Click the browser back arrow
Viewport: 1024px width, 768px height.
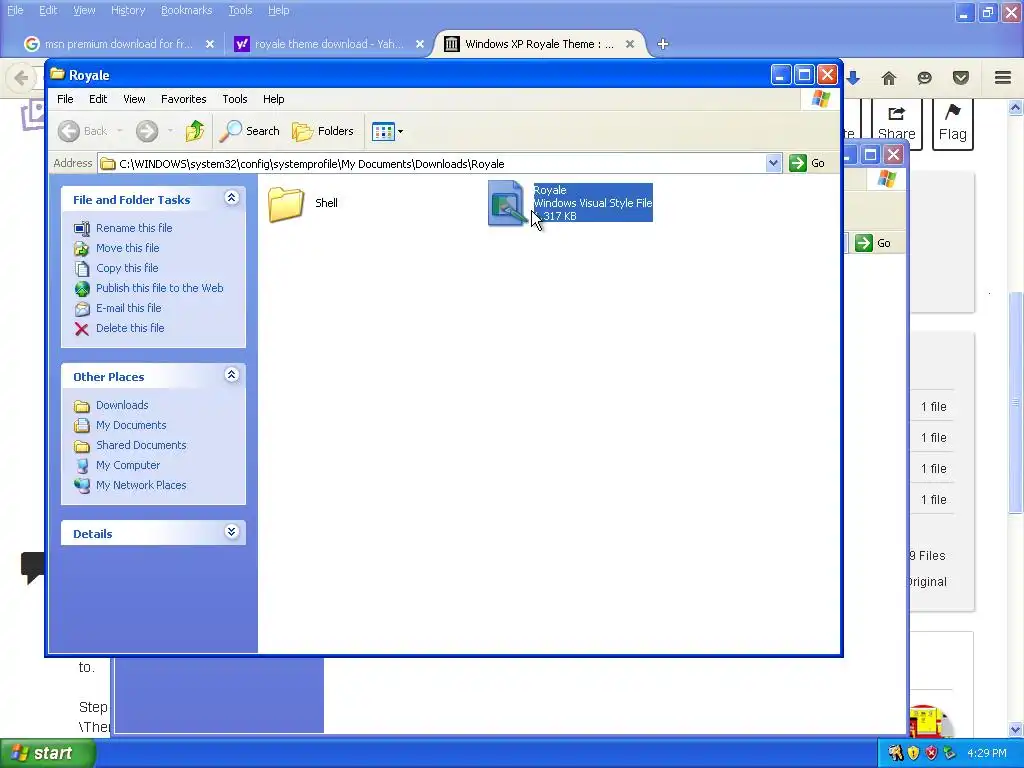20,78
